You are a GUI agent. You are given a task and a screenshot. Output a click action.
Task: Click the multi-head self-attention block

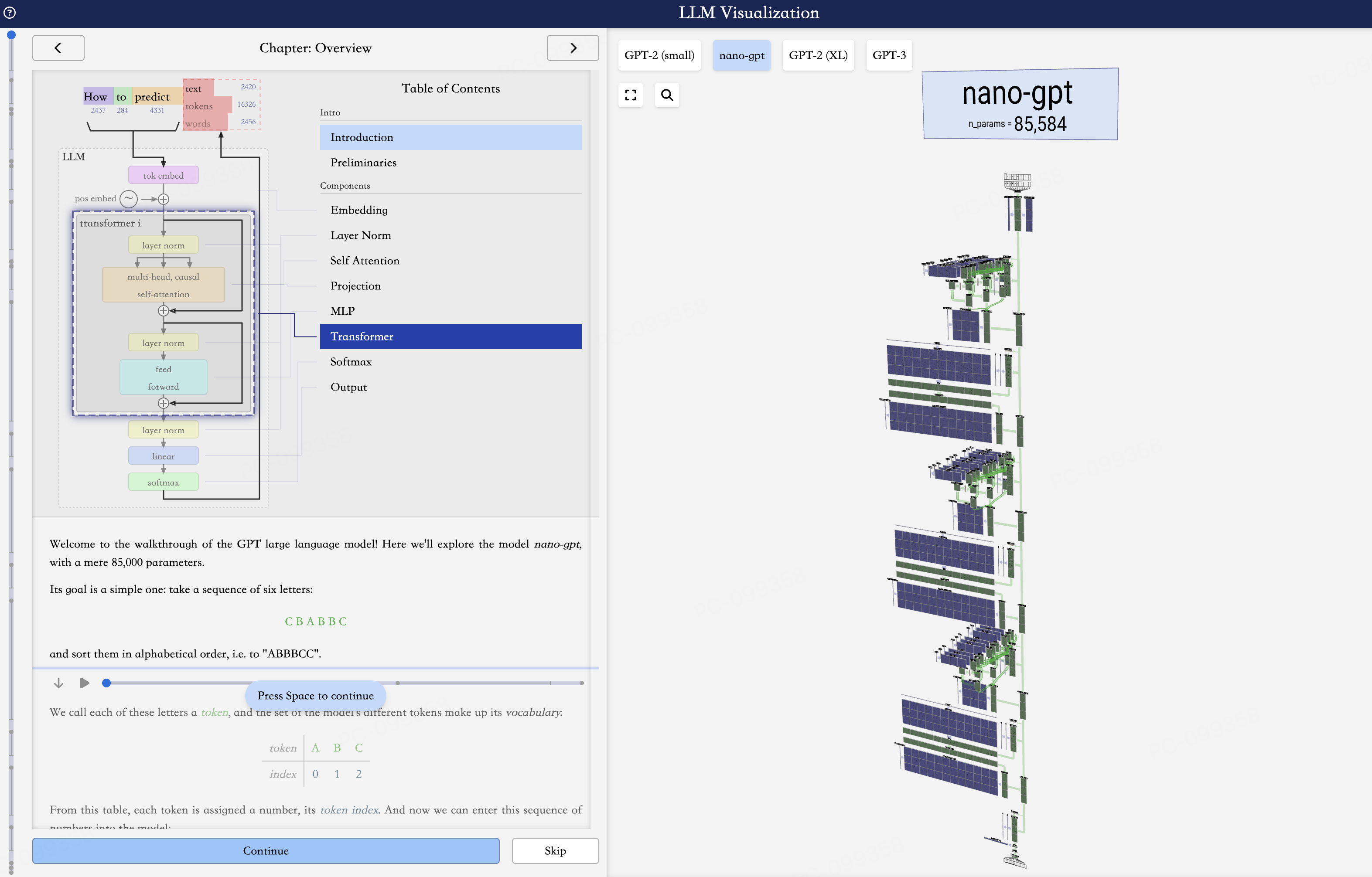(x=164, y=285)
